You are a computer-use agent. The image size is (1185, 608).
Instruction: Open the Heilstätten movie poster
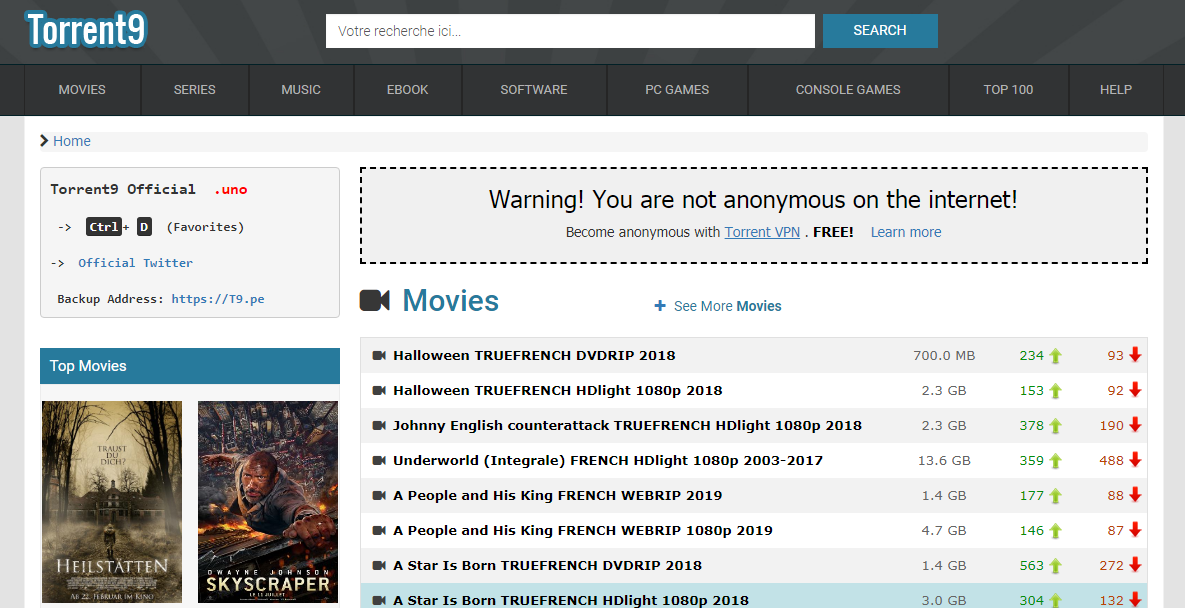(112, 502)
